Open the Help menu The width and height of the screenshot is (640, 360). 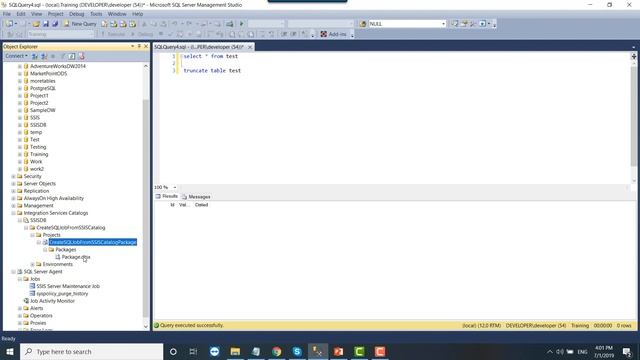[x=138, y=14]
